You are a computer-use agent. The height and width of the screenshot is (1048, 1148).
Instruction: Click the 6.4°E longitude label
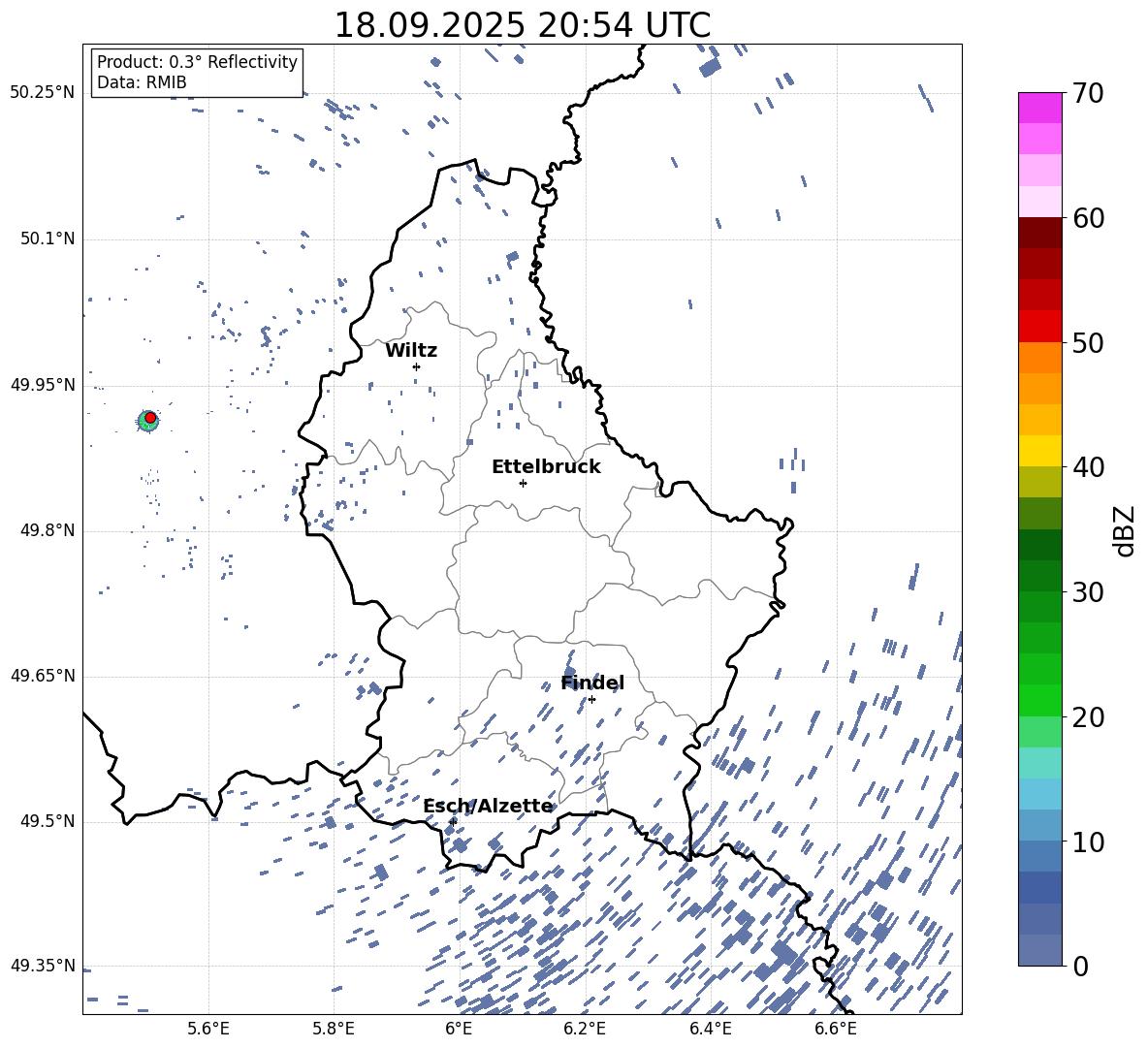click(x=710, y=1030)
